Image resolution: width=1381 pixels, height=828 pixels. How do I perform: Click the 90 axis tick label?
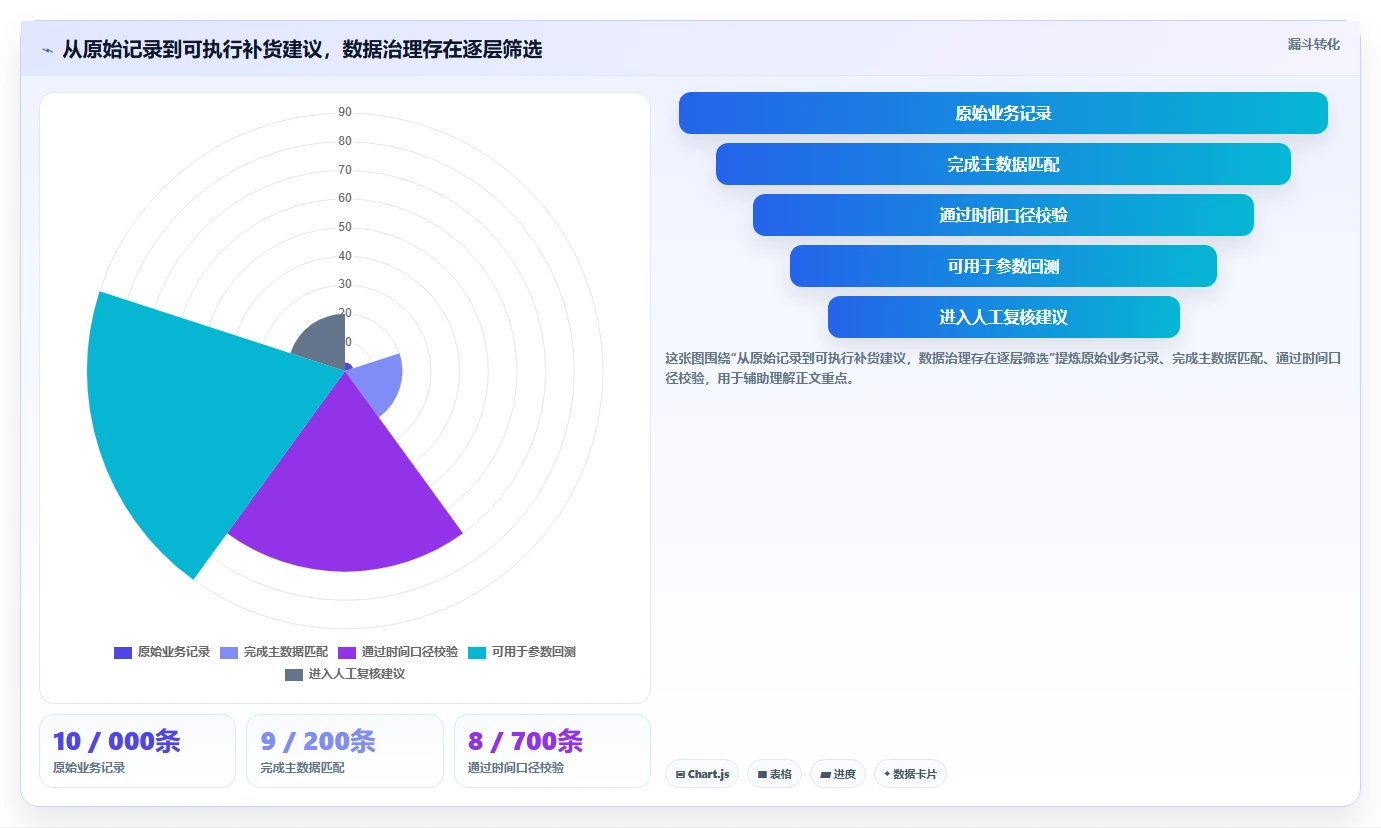(x=345, y=112)
